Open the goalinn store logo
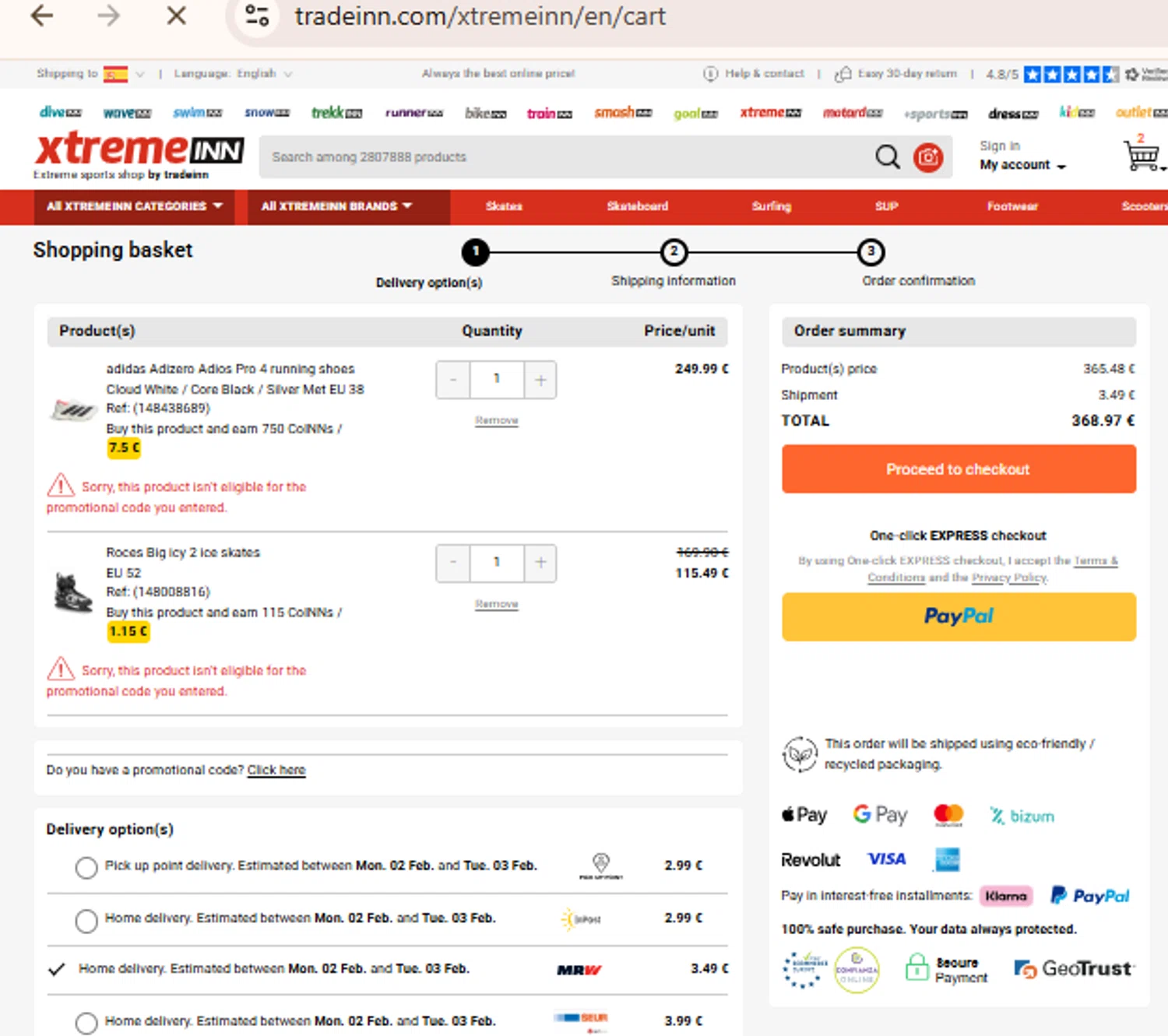Screen dimensions: 1168x1036 (695, 114)
